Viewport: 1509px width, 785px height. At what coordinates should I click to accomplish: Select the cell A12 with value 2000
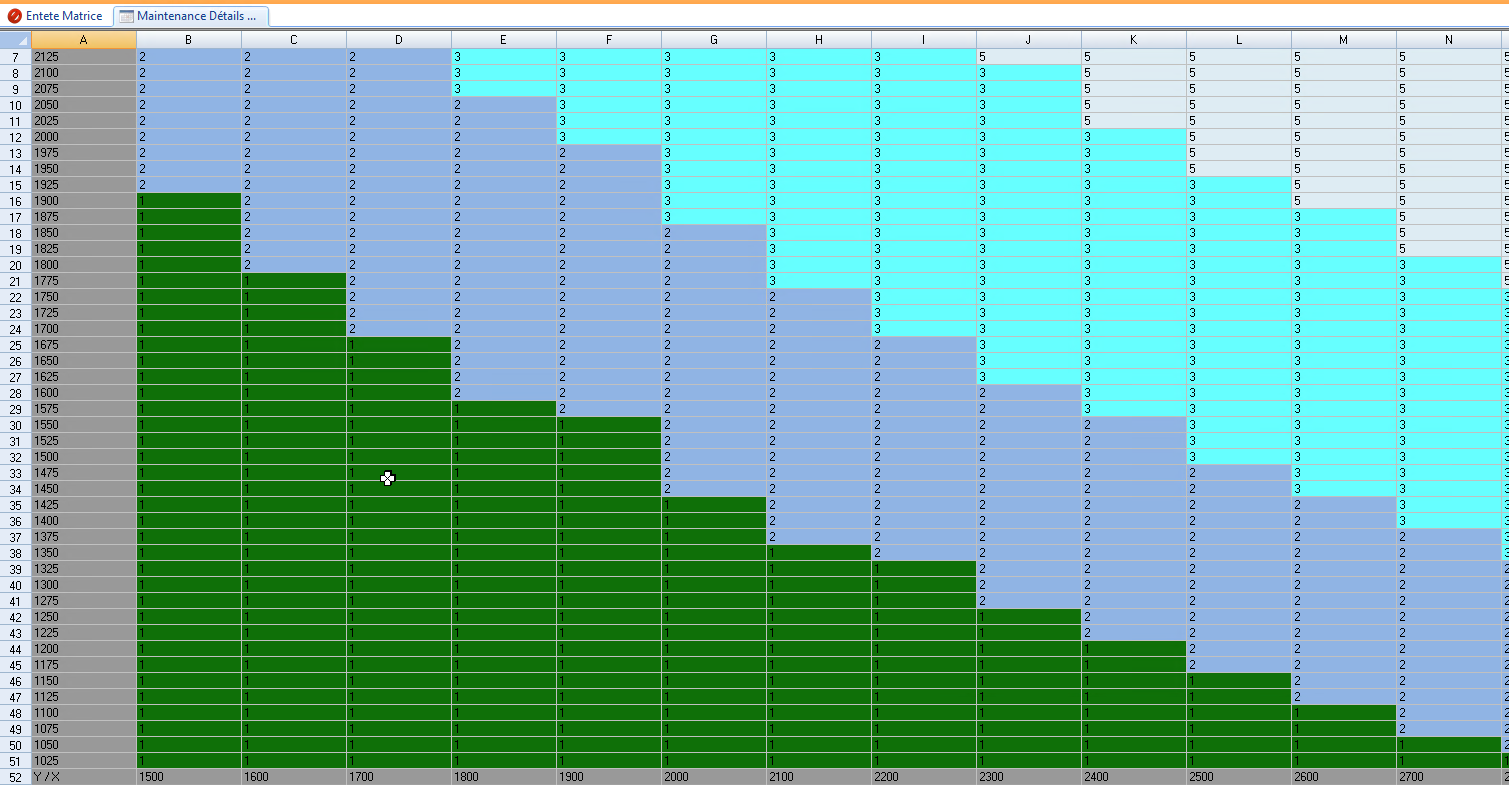[x=84, y=137]
